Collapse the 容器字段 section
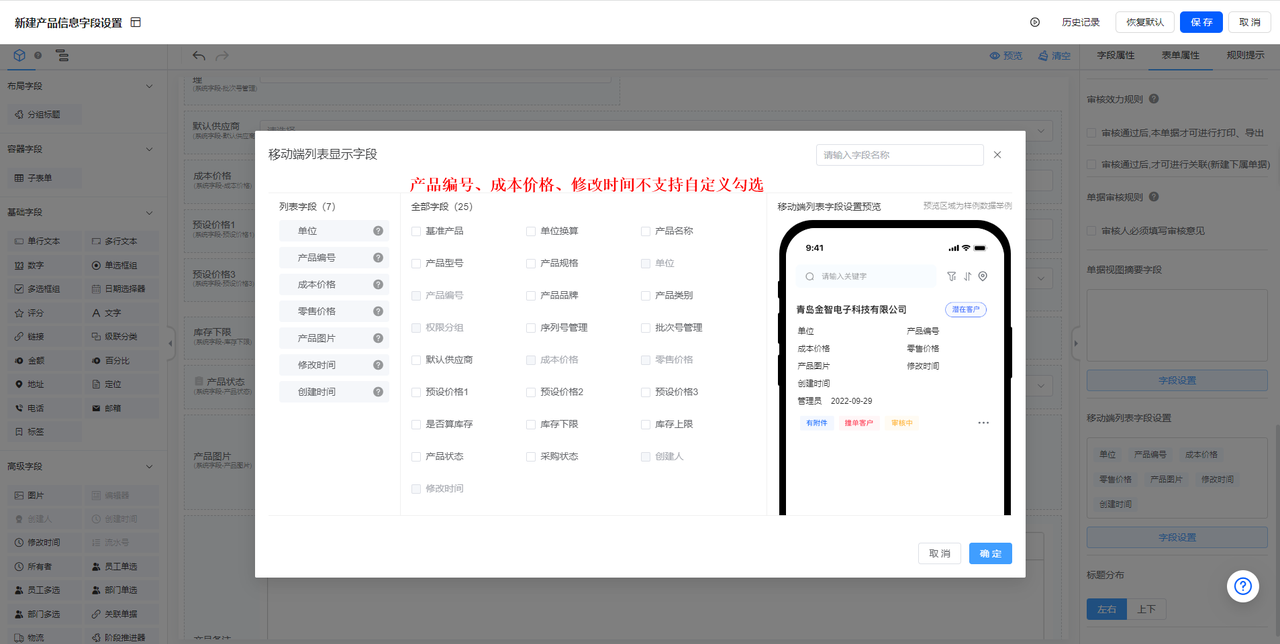This screenshot has height=644, width=1280. click(x=150, y=149)
